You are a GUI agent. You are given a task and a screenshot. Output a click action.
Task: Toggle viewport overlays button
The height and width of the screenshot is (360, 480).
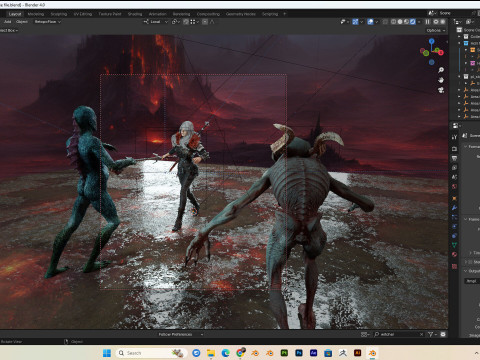(x=370, y=22)
